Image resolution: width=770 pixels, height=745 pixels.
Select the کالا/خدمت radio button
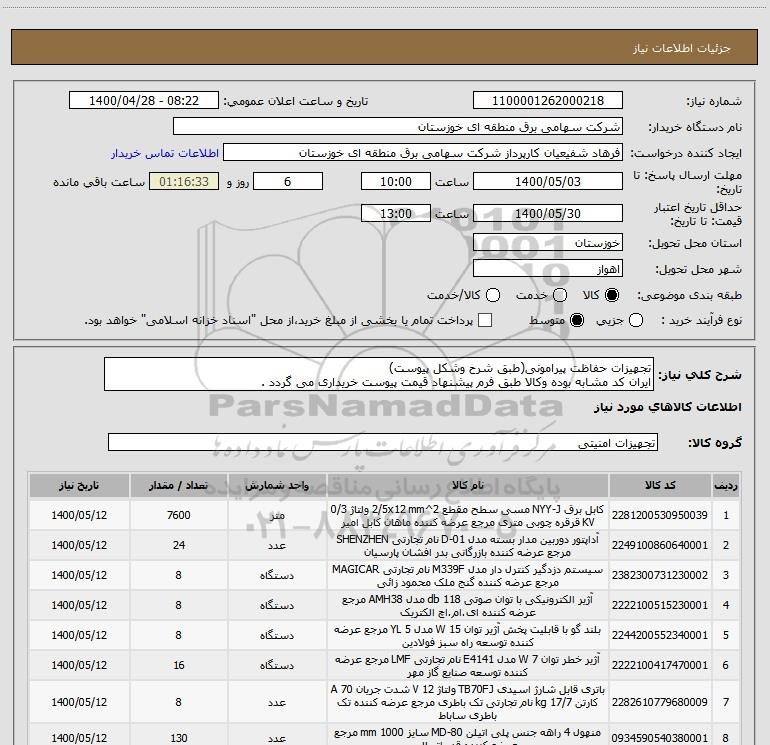493,295
